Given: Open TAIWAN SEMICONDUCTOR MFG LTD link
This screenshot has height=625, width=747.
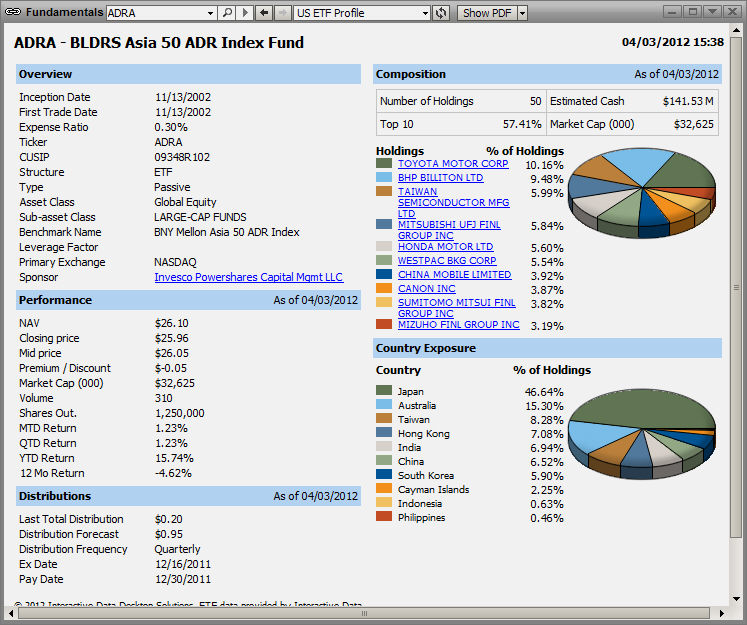Looking at the screenshot, I should coord(454,202).
